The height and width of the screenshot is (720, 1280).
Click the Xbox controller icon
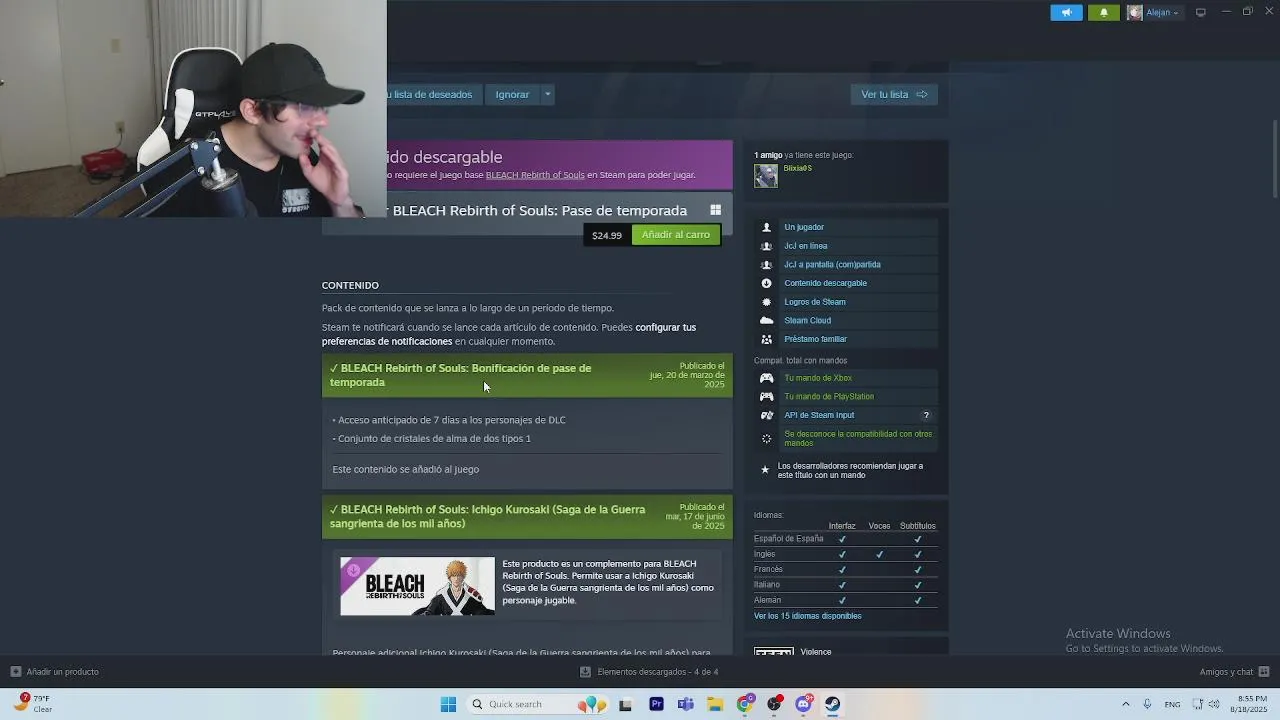[x=766, y=378]
